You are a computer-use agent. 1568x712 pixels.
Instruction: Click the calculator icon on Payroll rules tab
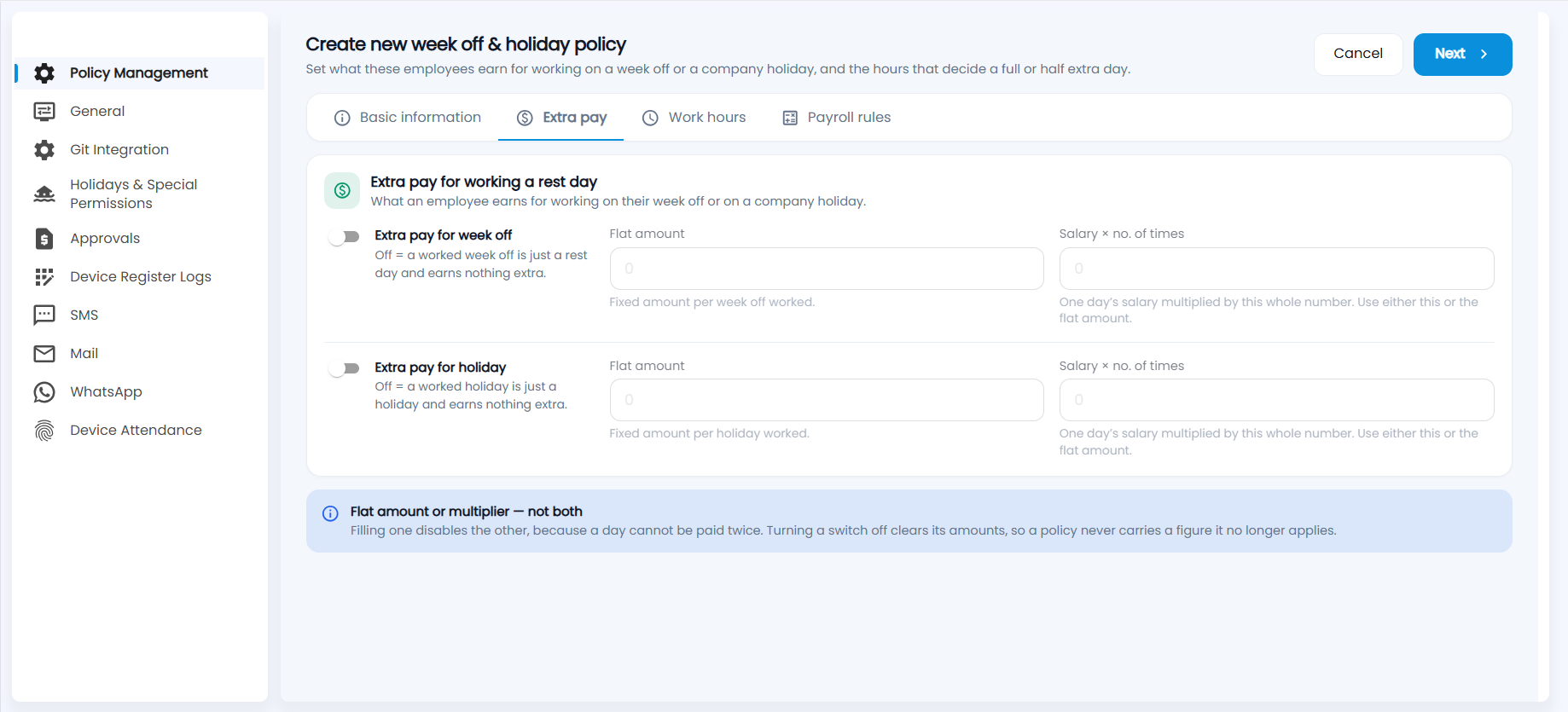pyautogui.click(x=790, y=118)
